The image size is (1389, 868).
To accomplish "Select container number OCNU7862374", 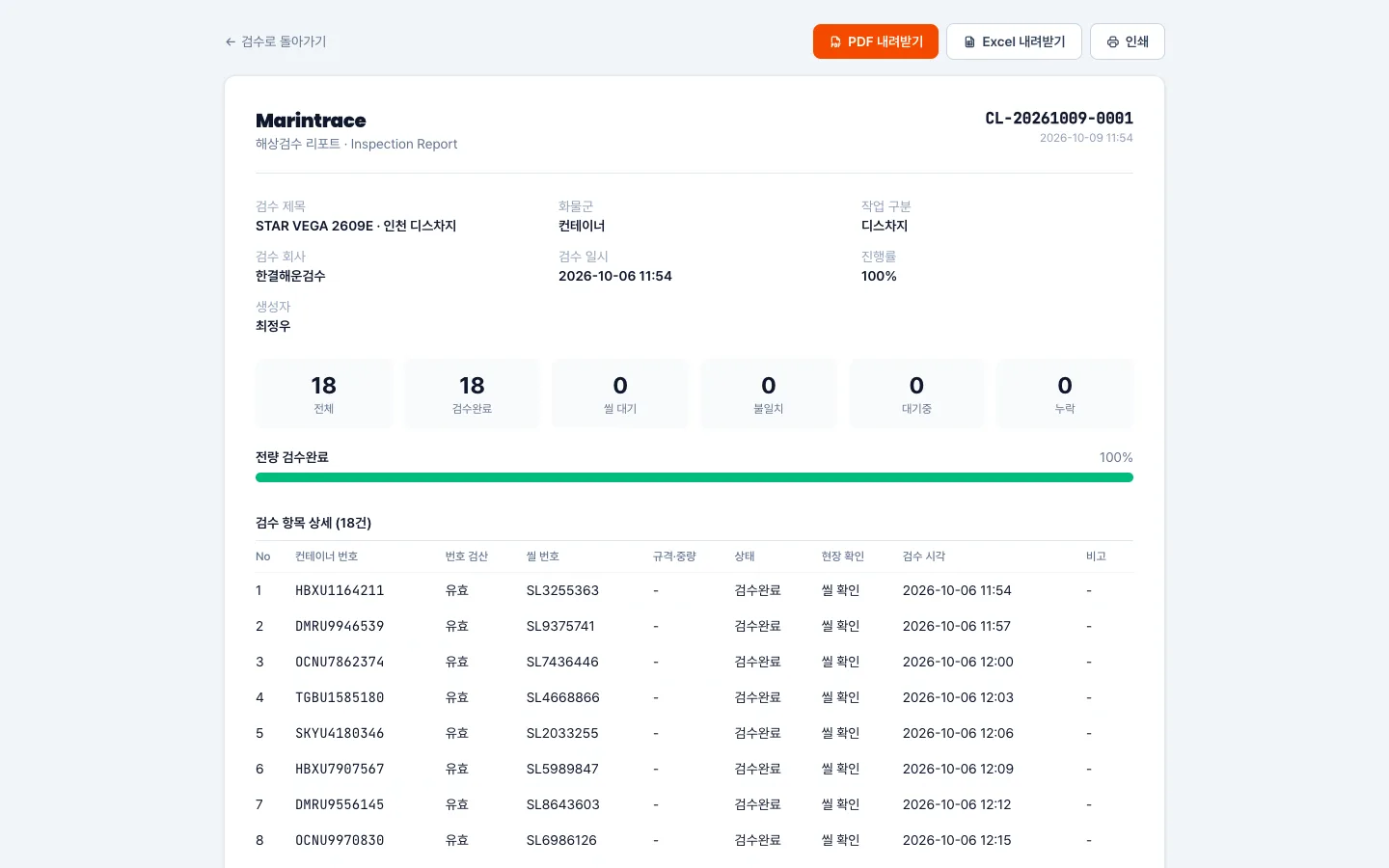I will click(x=340, y=662).
